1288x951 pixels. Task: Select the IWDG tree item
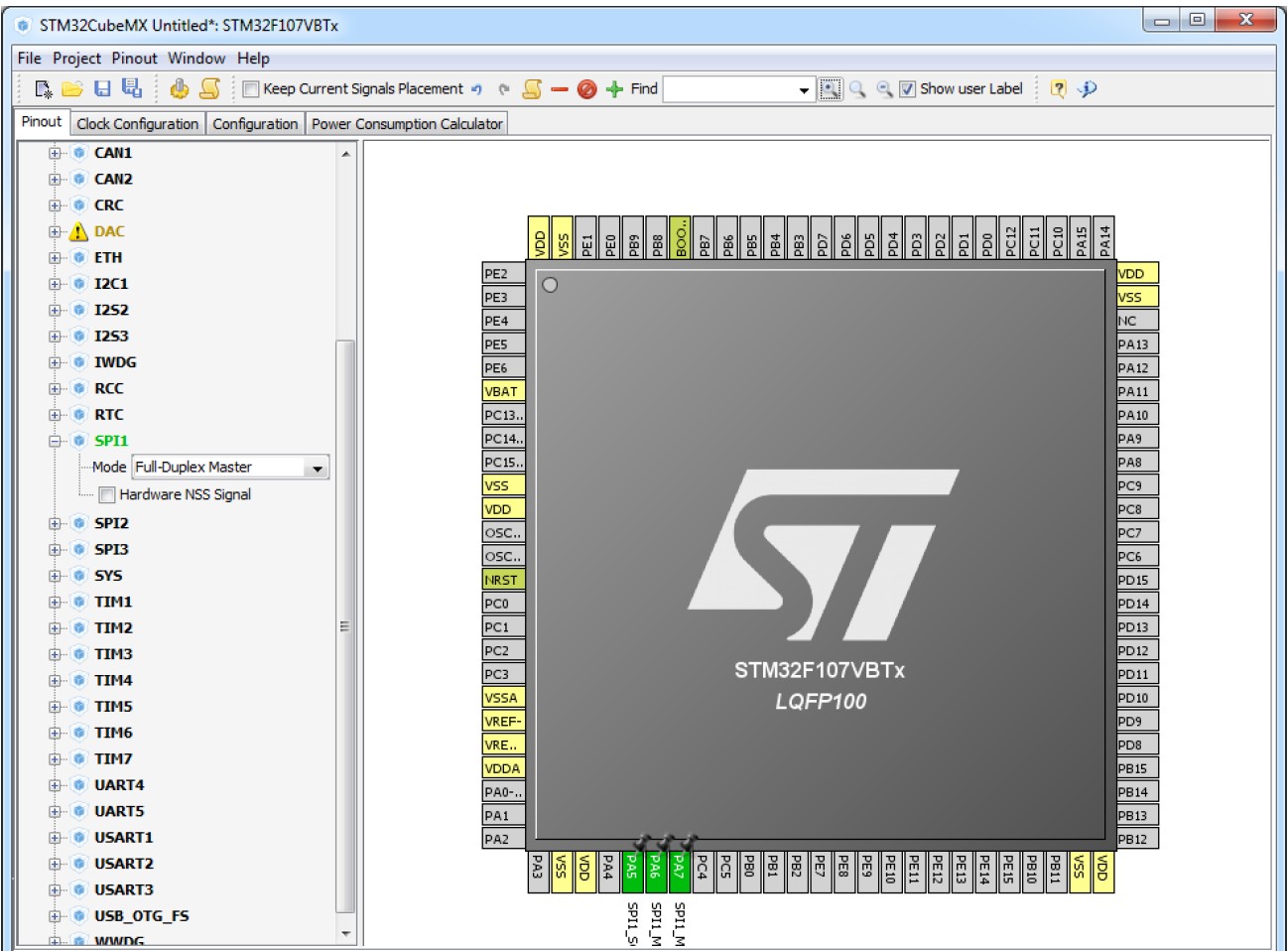tap(115, 362)
